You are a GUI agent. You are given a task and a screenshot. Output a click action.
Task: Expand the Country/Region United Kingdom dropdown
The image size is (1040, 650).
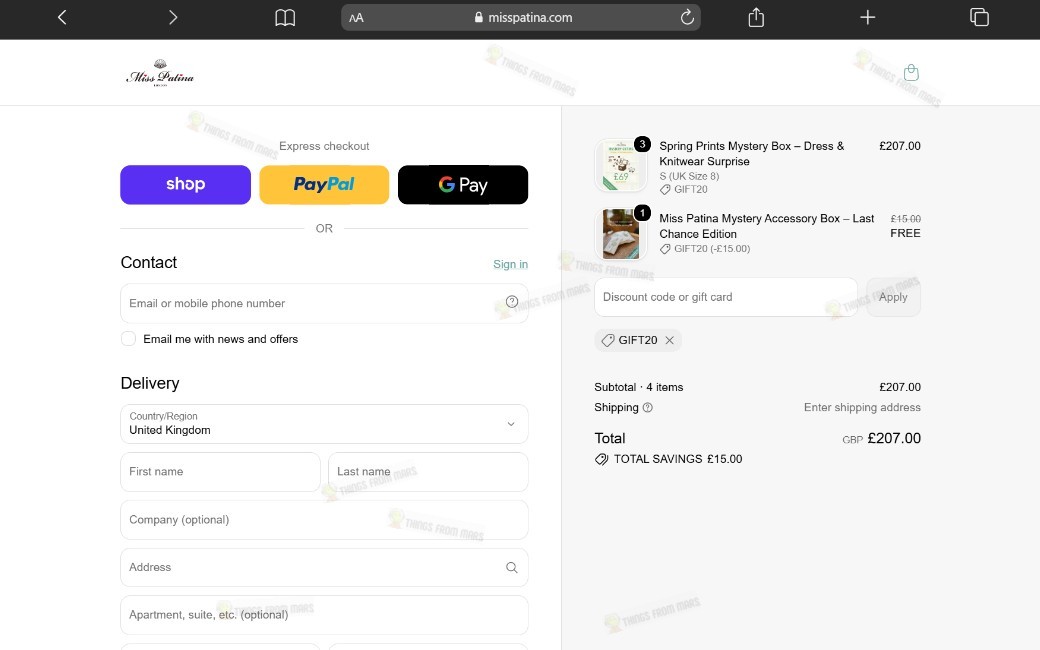324,424
